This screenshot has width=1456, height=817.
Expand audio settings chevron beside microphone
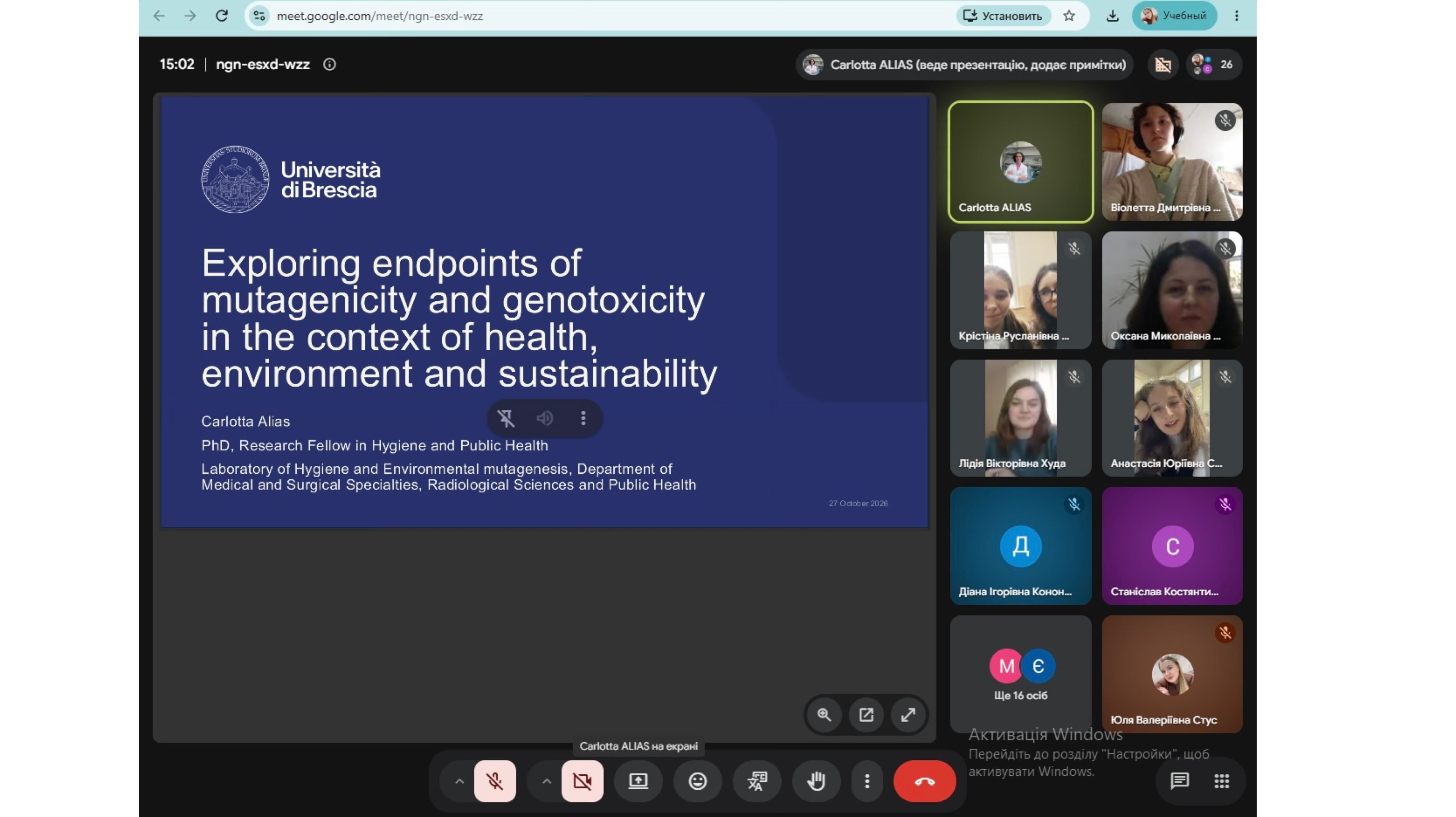click(x=459, y=781)
